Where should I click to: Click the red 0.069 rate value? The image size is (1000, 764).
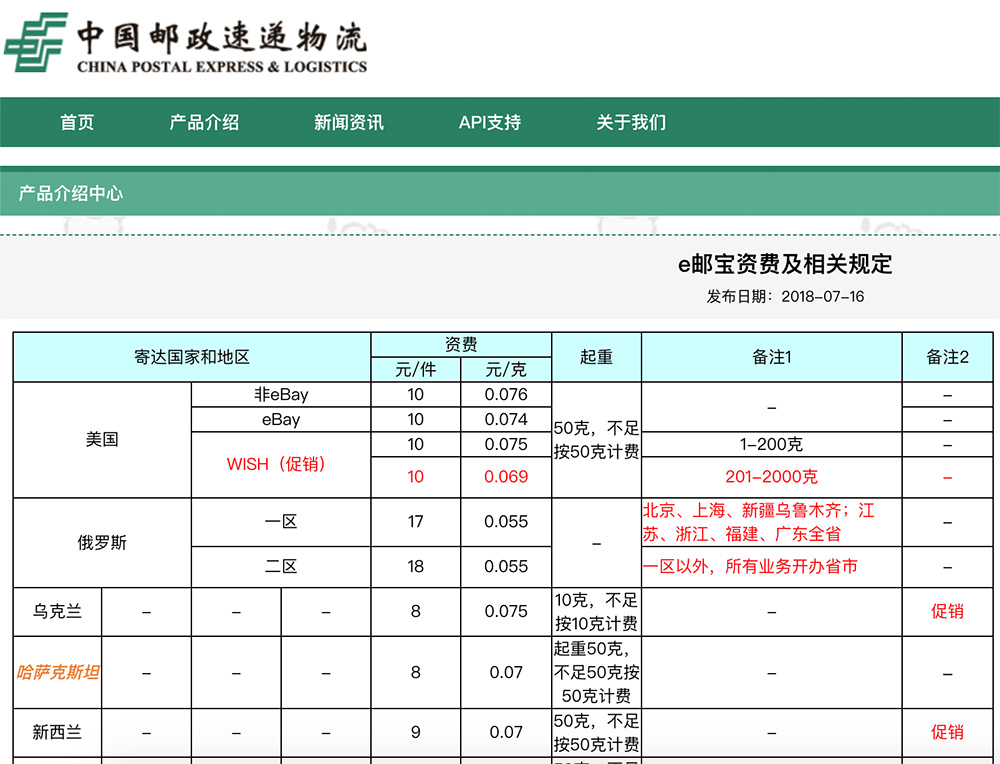click(506, 477)
